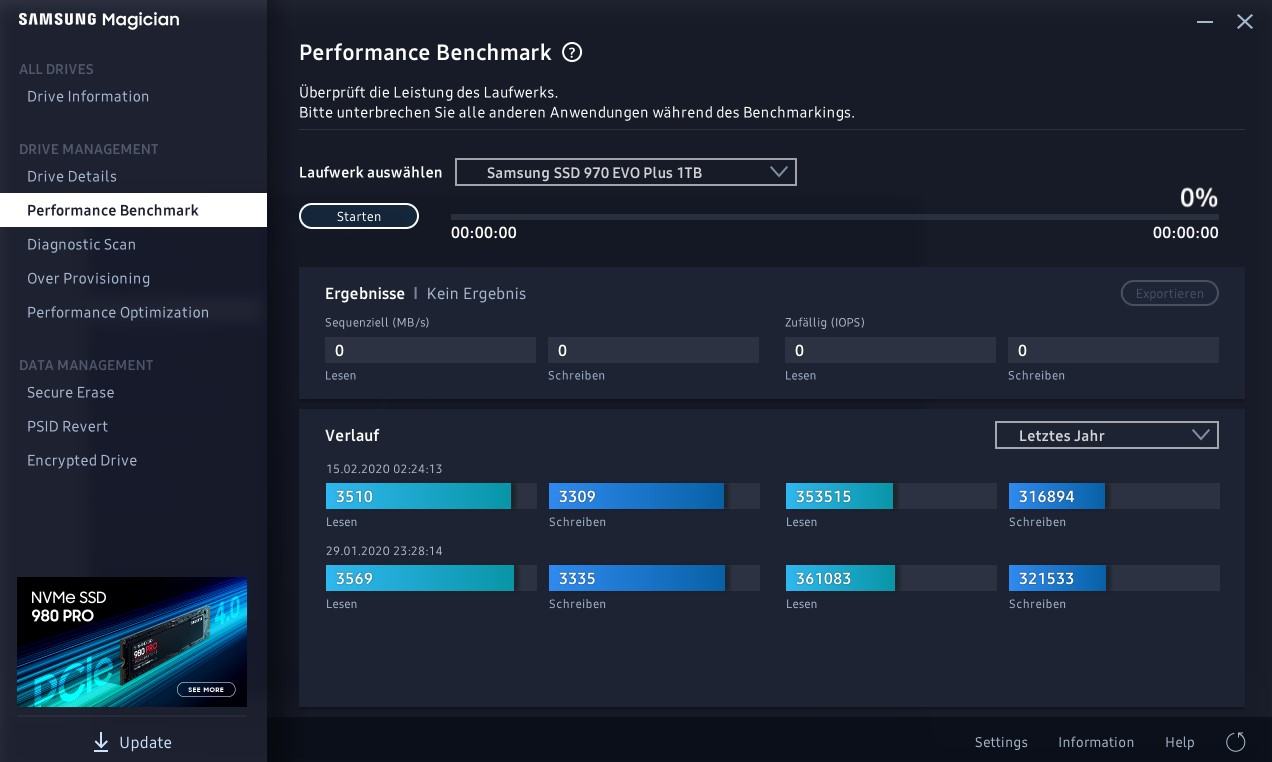
Task: Click the 3510 read history bar
Action: click(x=431, y=496)
